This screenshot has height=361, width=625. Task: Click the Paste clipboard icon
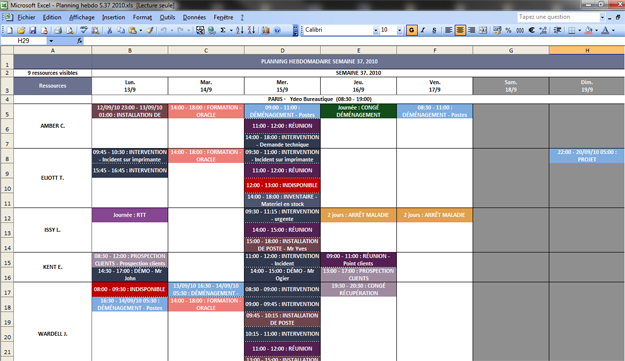[132, 30]
